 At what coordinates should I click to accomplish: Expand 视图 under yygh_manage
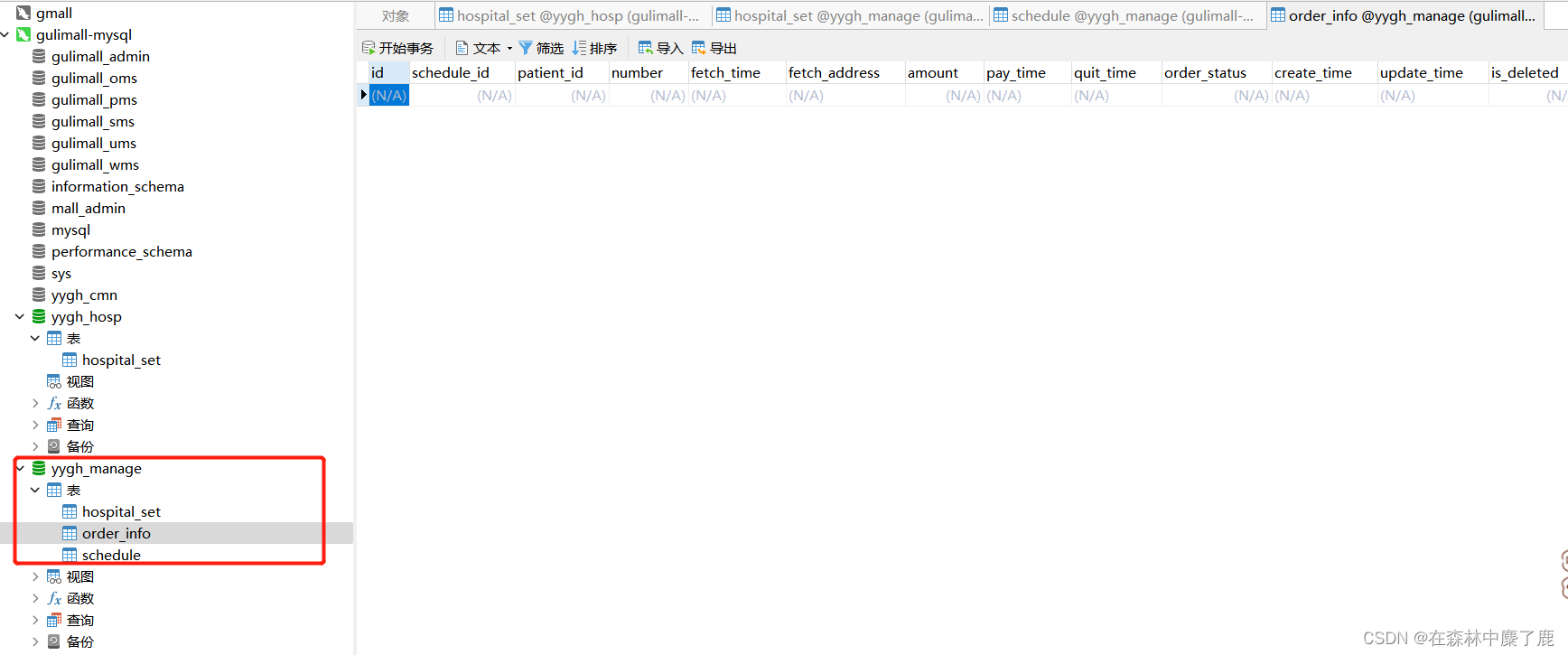pyautogui.click(x=35, y=576)
